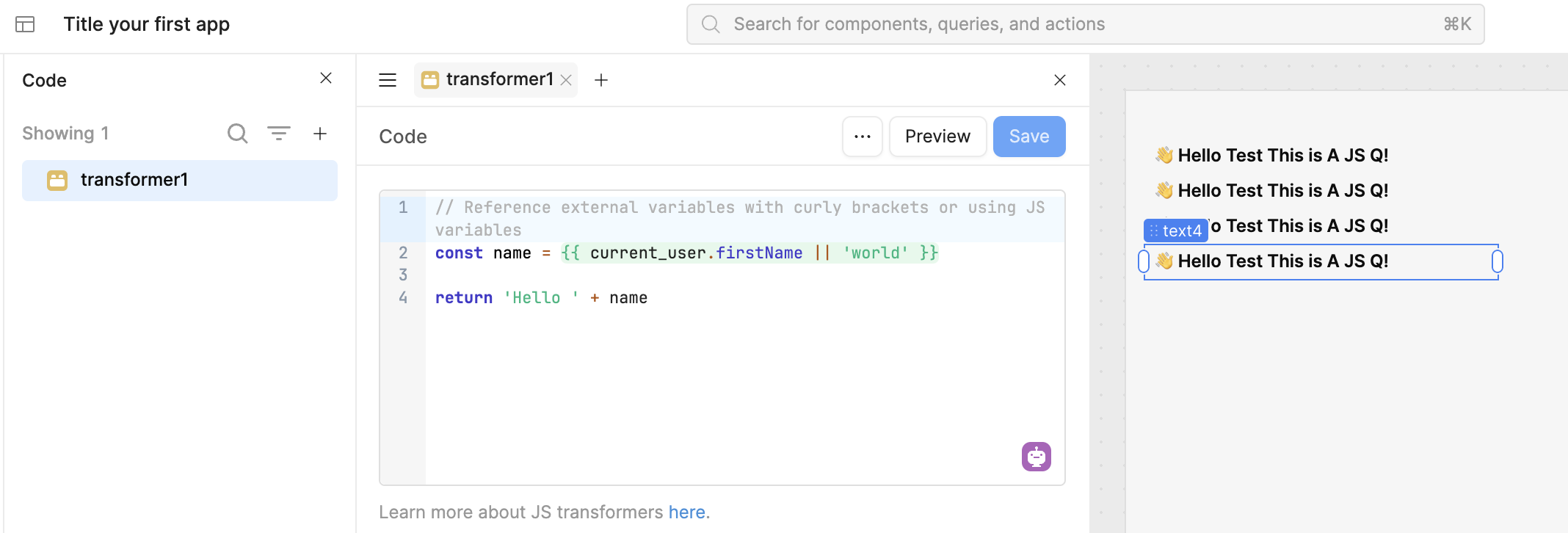1568x533 pixels.
Task: Add new code item with plus icon
Action: pyautogui.click(x=320, y=134)
